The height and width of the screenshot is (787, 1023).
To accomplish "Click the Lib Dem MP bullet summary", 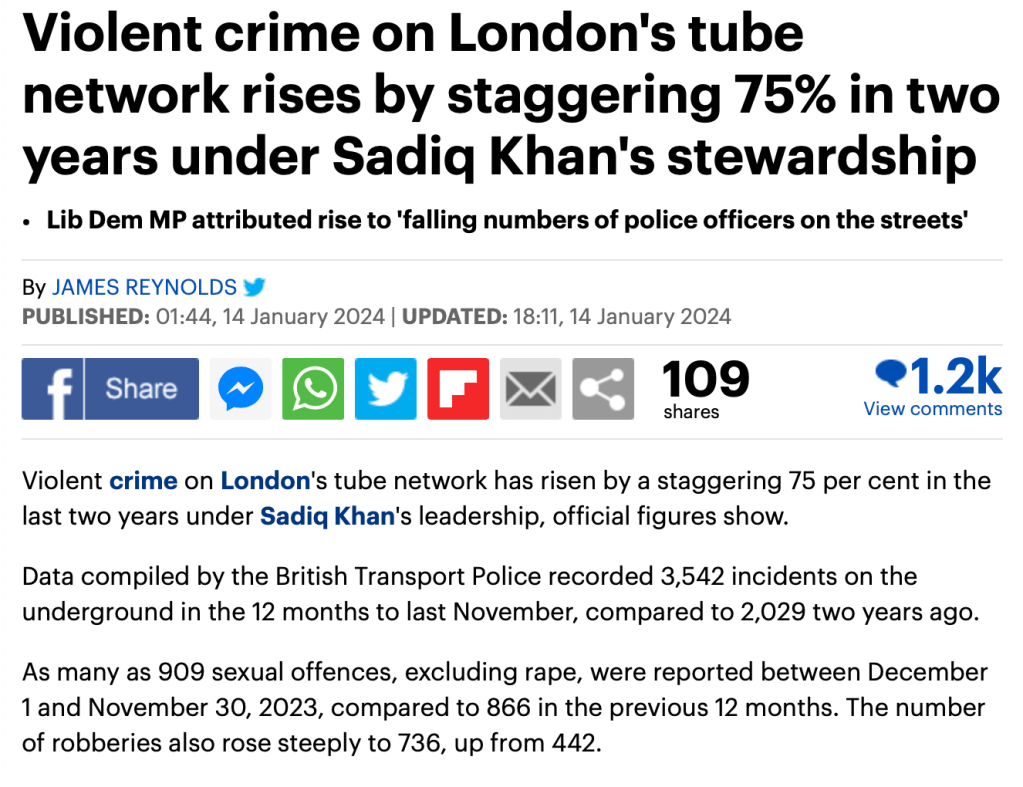I will click(507, 220).
